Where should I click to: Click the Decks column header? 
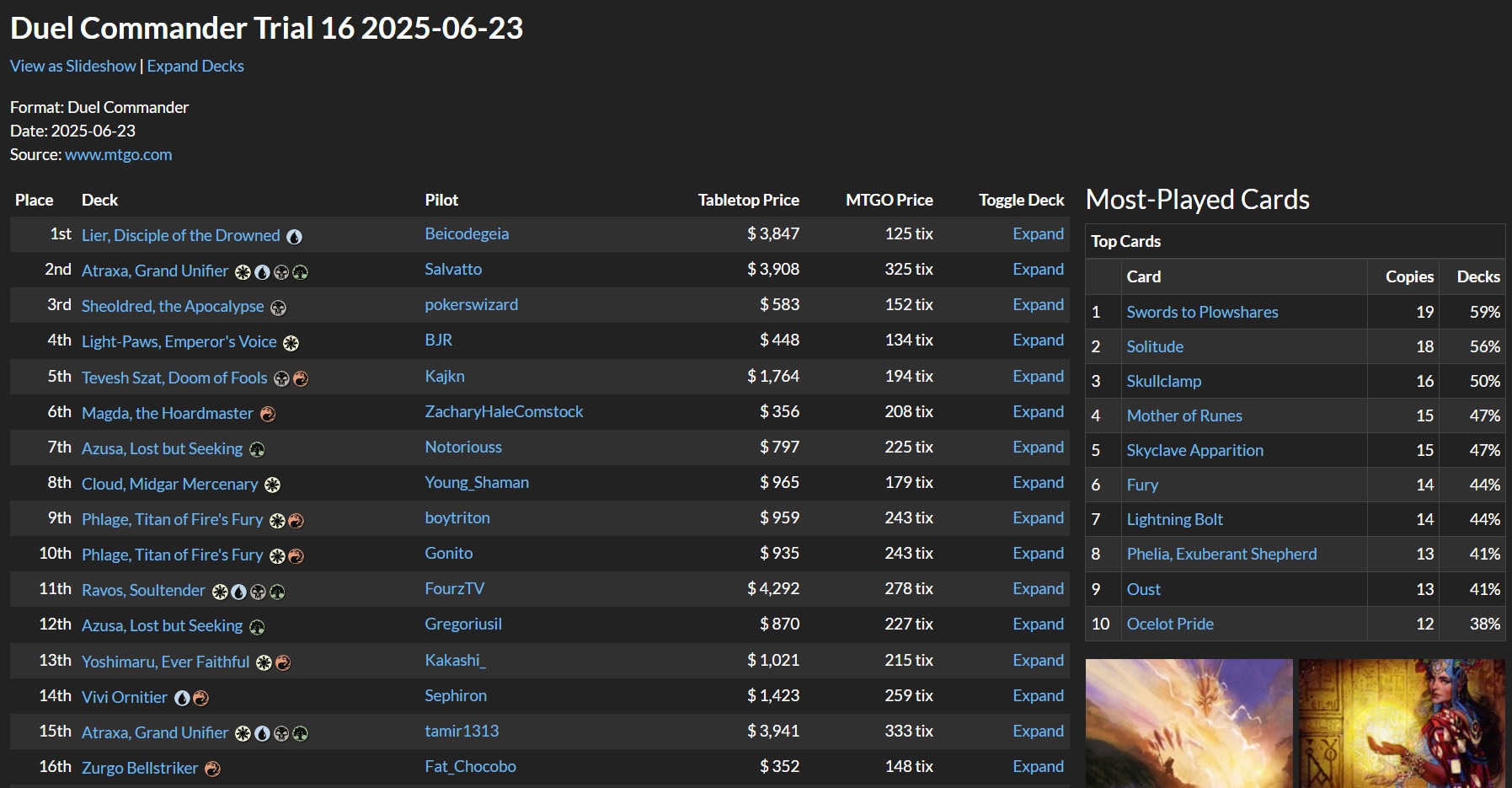click(1478, 276)
